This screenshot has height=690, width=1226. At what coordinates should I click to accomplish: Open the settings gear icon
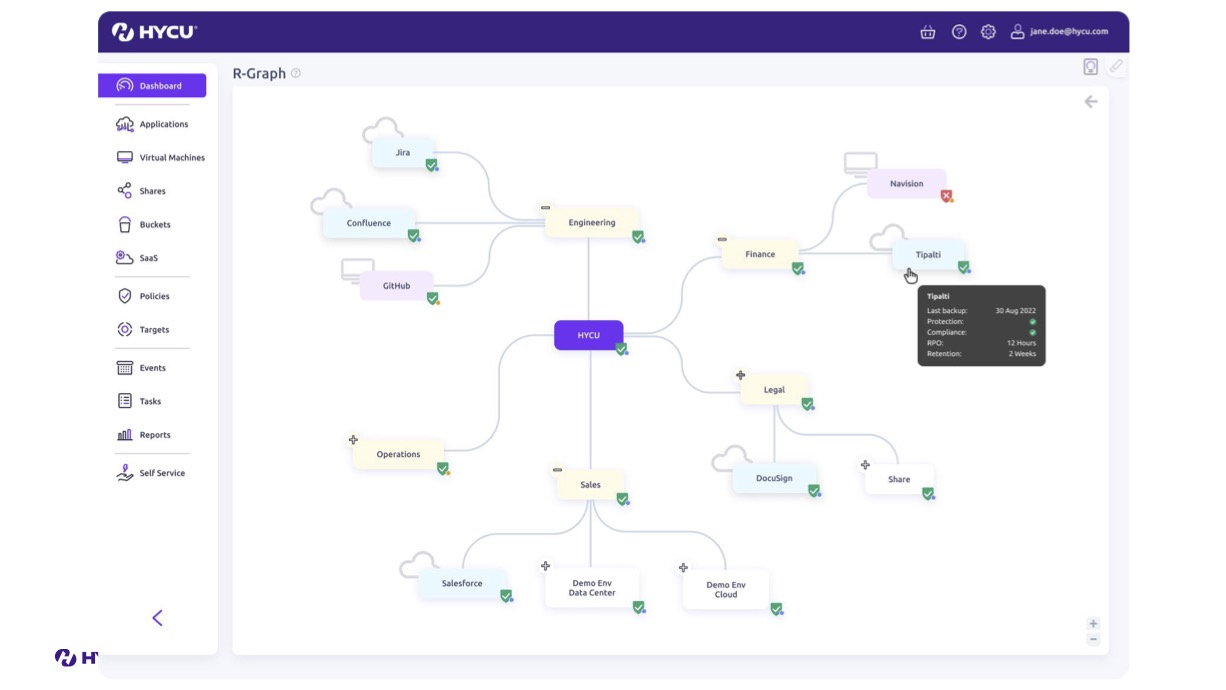(988, 32)
